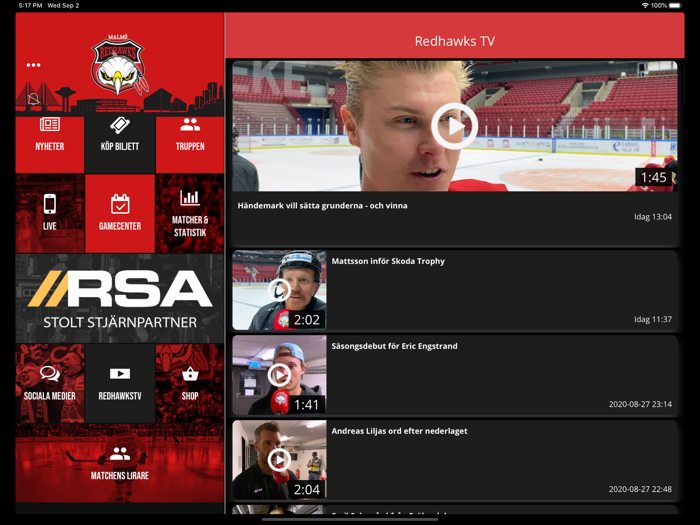
Task: Play Andreas Liljas video thumbnail
Action: click(x=279, y=460)
